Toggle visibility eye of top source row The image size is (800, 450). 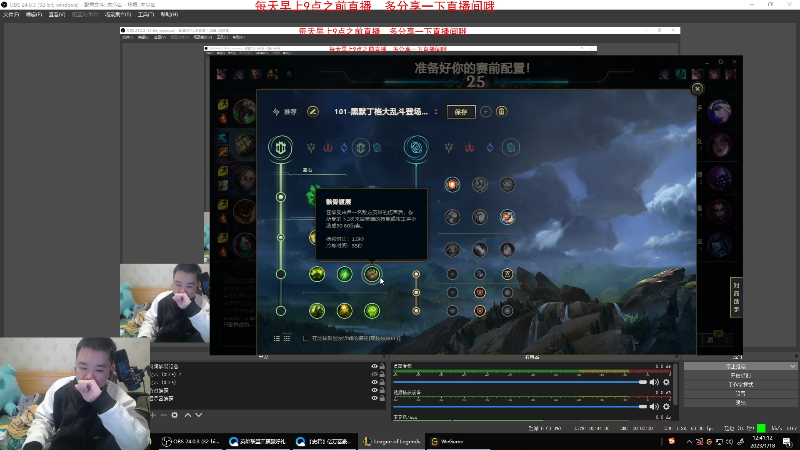(374, 366)
